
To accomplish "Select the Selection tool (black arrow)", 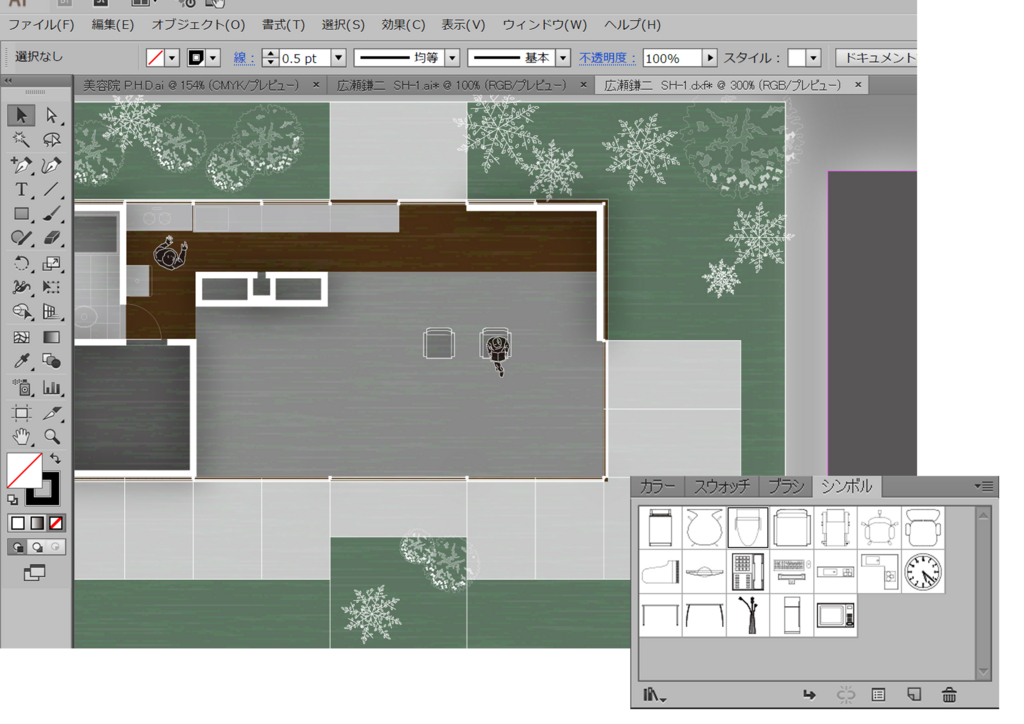I will click(x=21, y=116).
